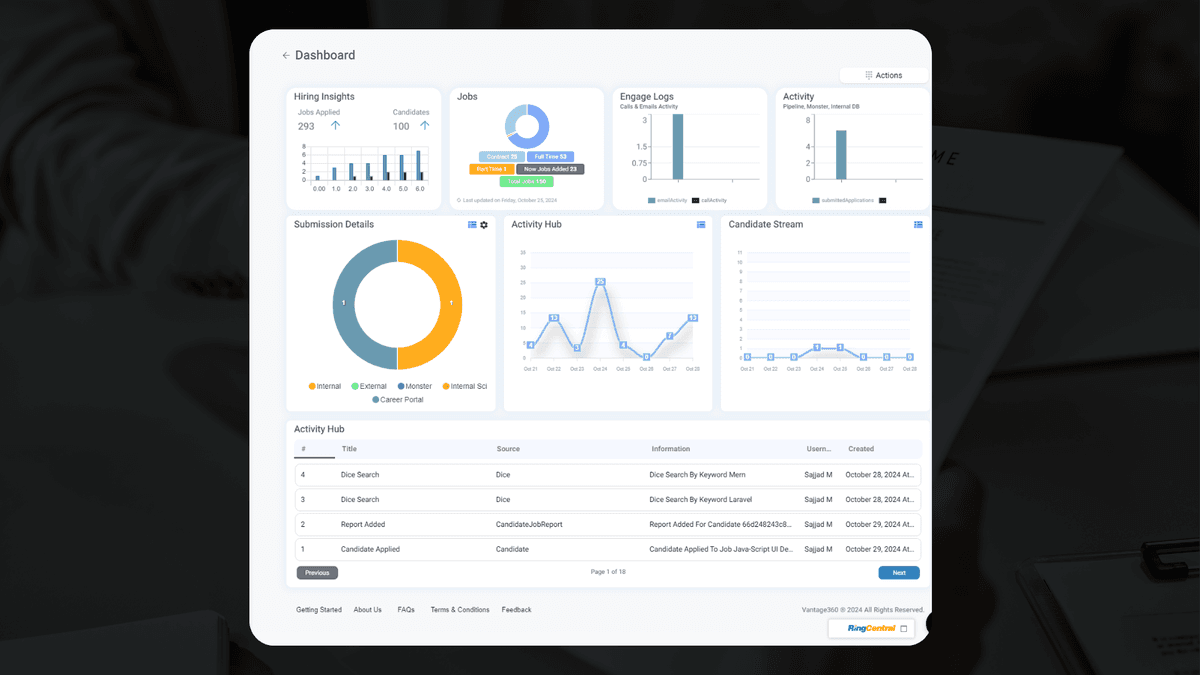The width and height of the screenshot is (1200, 675).
Task: Toggle the Career Portal legend entry
Action: click(397, 400)
